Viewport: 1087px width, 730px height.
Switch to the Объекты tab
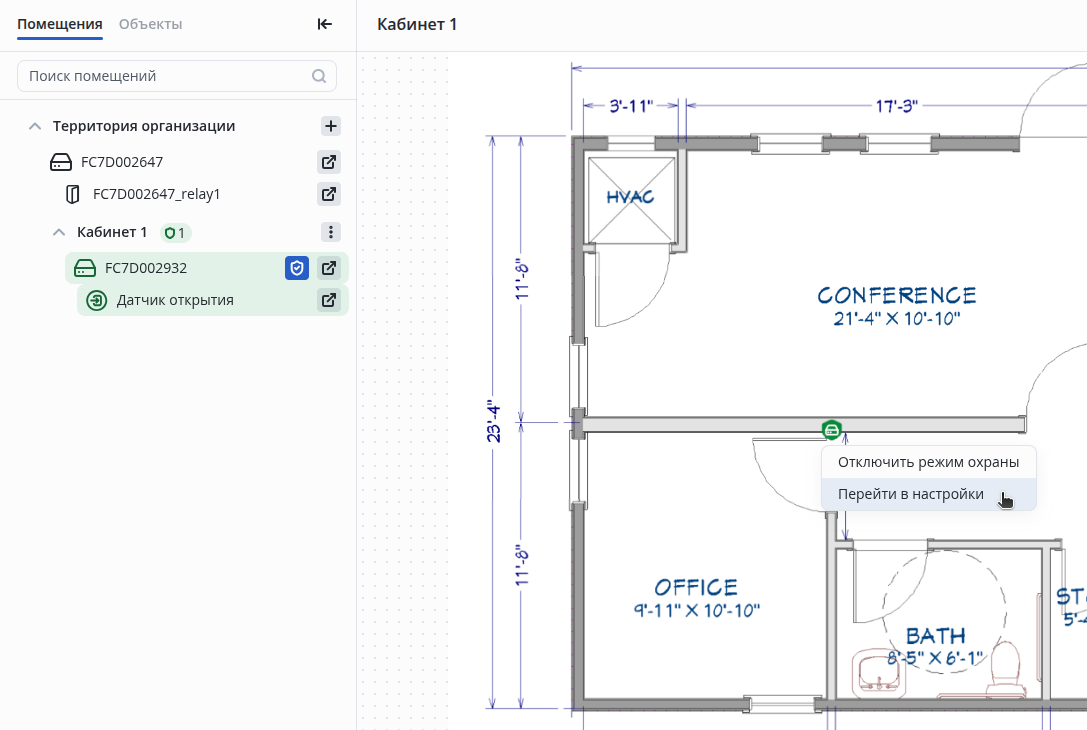point(150,24)
